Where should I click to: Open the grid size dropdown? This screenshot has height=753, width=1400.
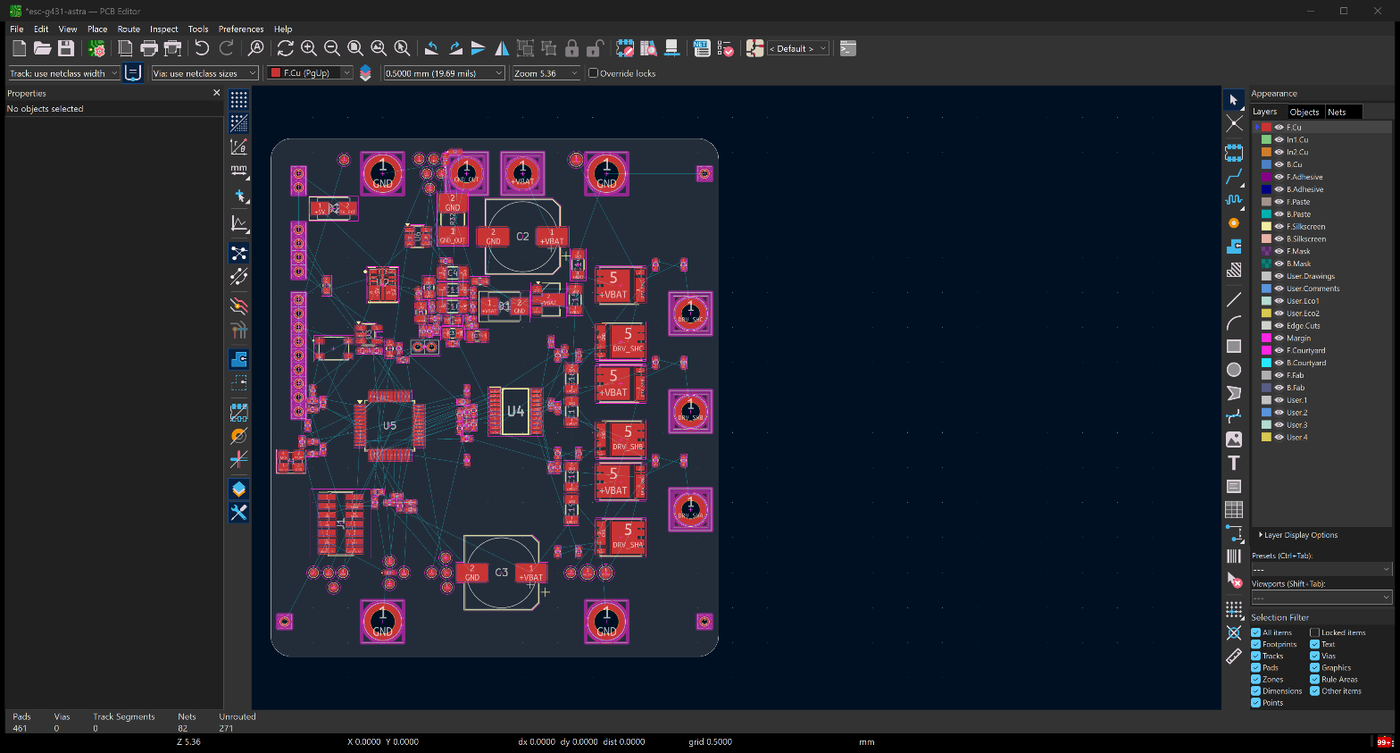(x=444, y=73)
